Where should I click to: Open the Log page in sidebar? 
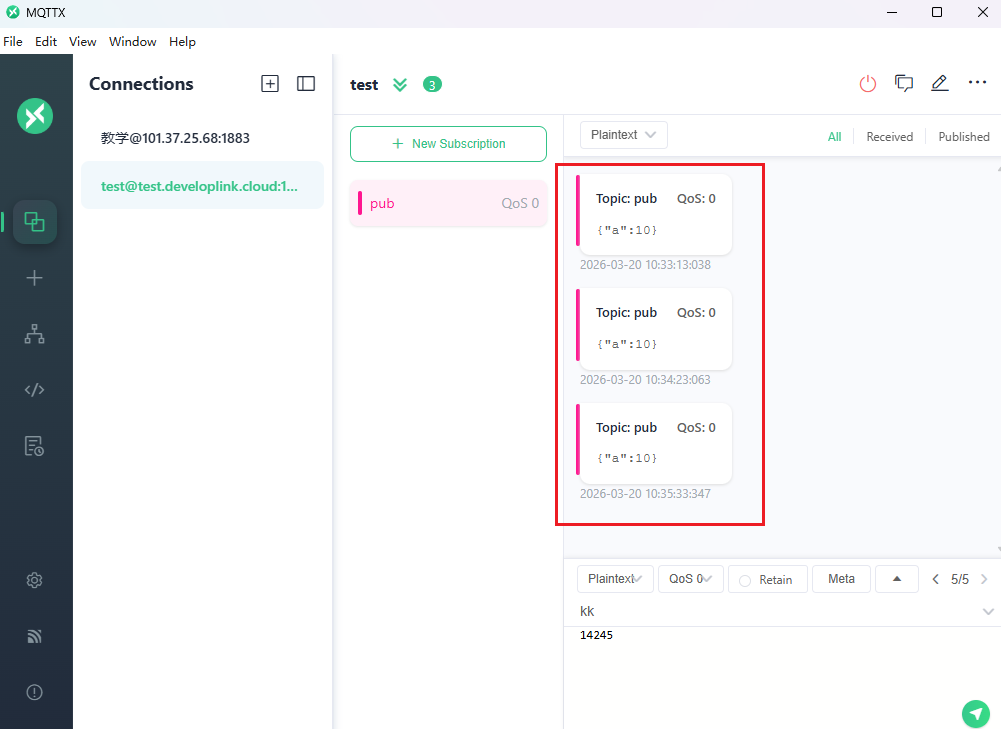35,446
